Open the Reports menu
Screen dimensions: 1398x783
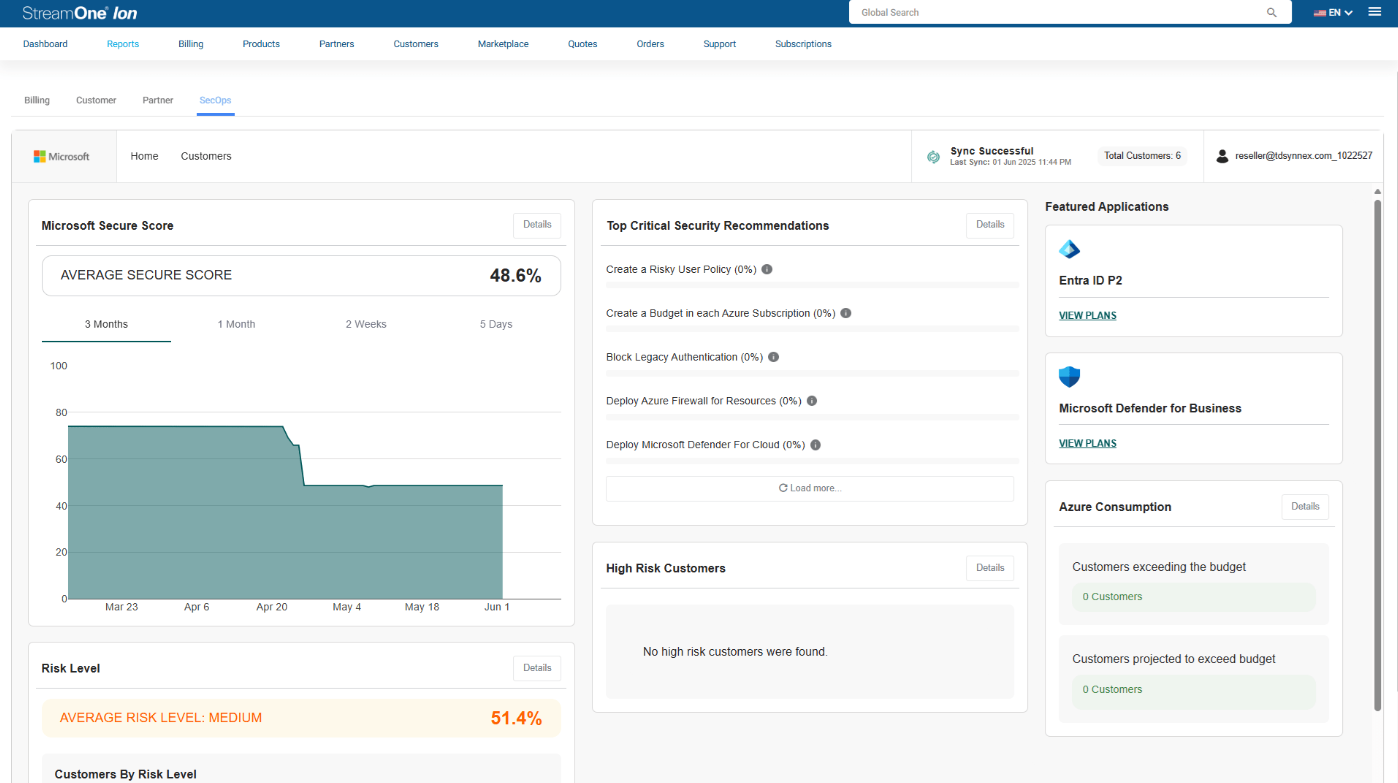click(123, 44)
